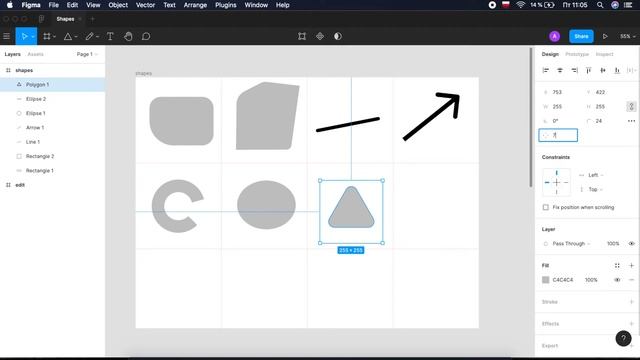Viewport: 640px width, 360px height.
Task: Click the Edit object icon in toolbar
Action: [302, 36]
